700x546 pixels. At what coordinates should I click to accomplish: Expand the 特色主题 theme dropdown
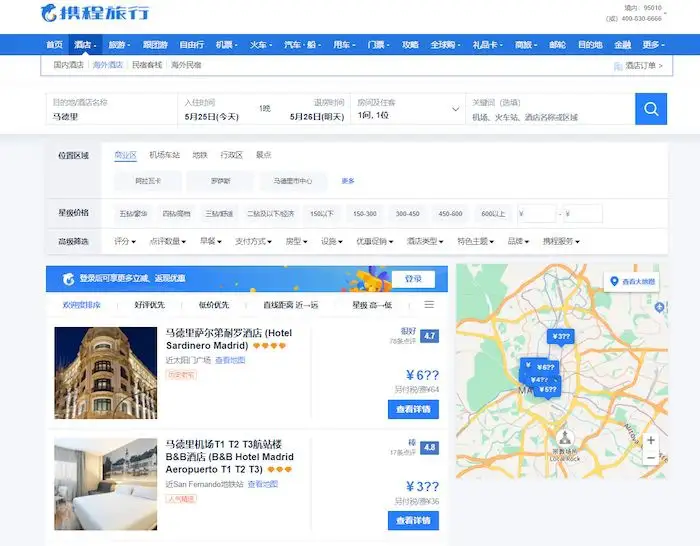[475, 242]
